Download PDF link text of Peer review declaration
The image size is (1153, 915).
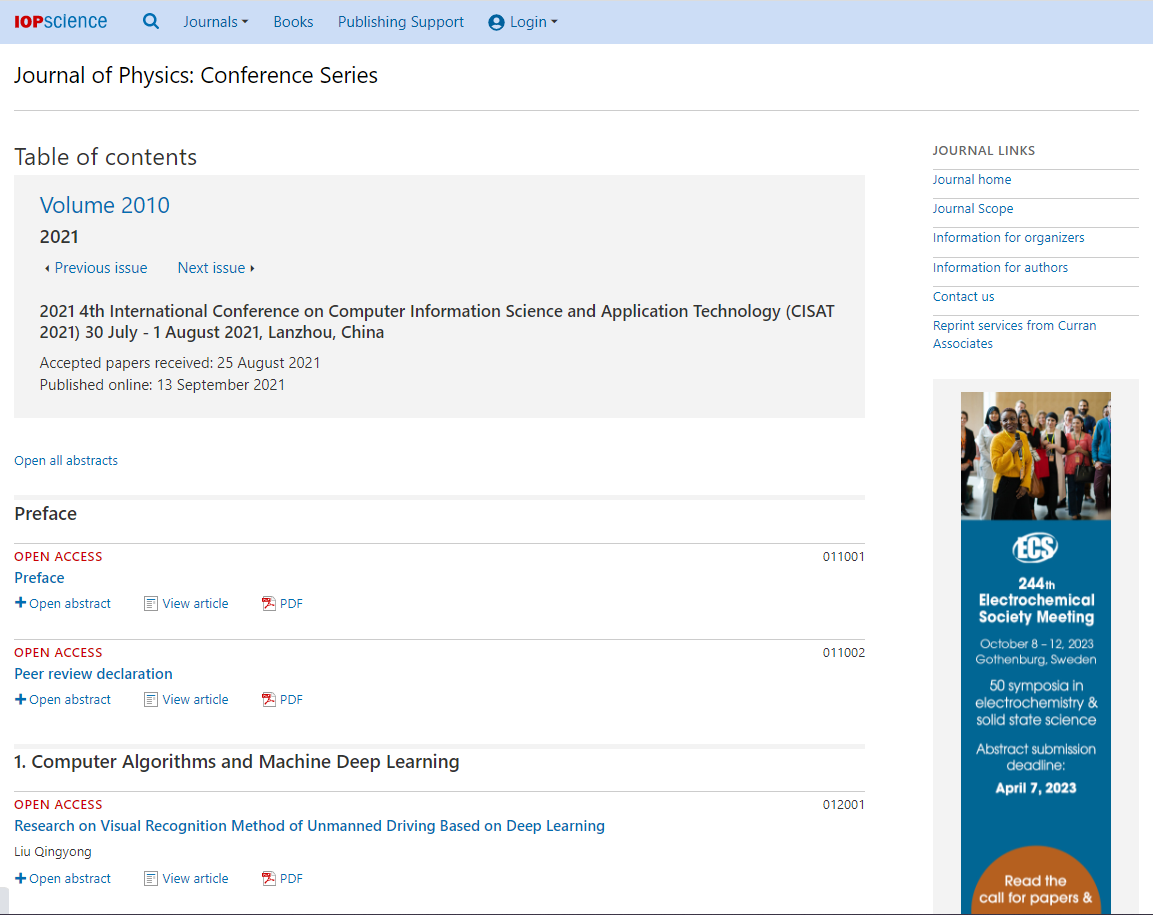(291, 699)
